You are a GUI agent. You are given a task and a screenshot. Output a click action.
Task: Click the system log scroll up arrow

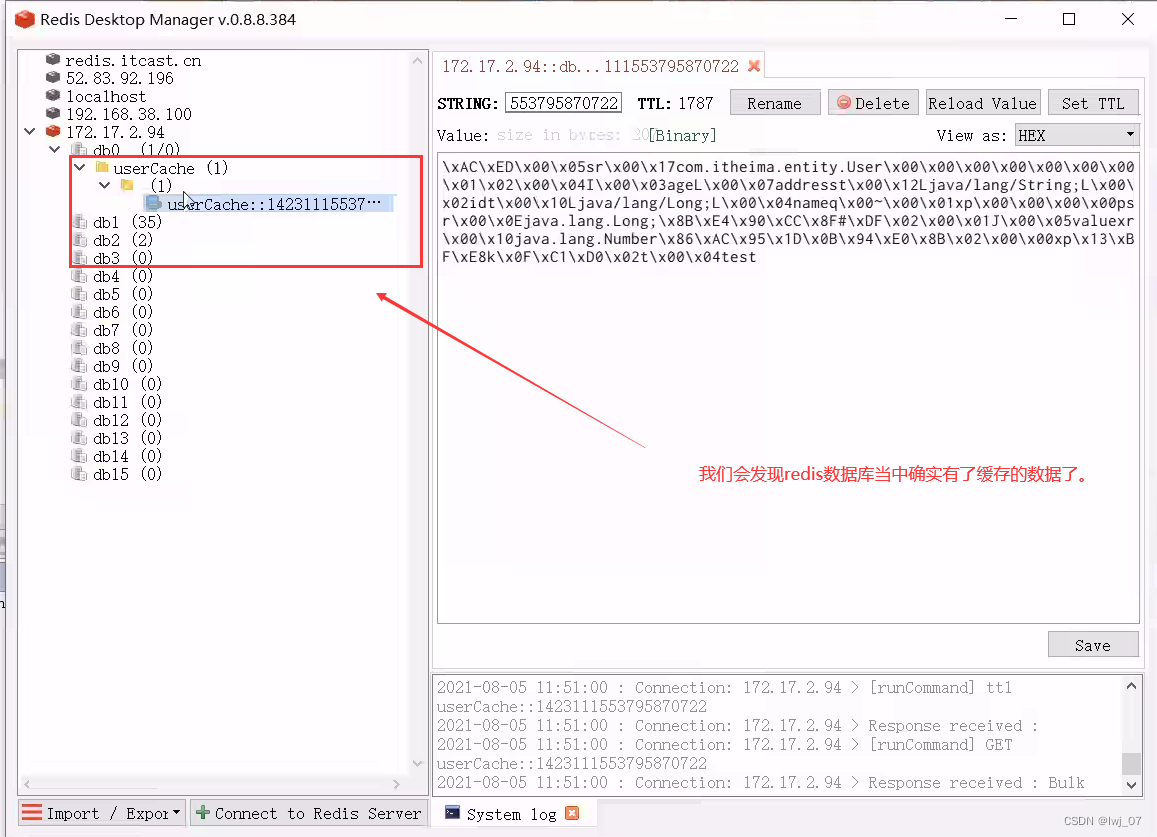pyautogui.click(x=1130, y=686)
